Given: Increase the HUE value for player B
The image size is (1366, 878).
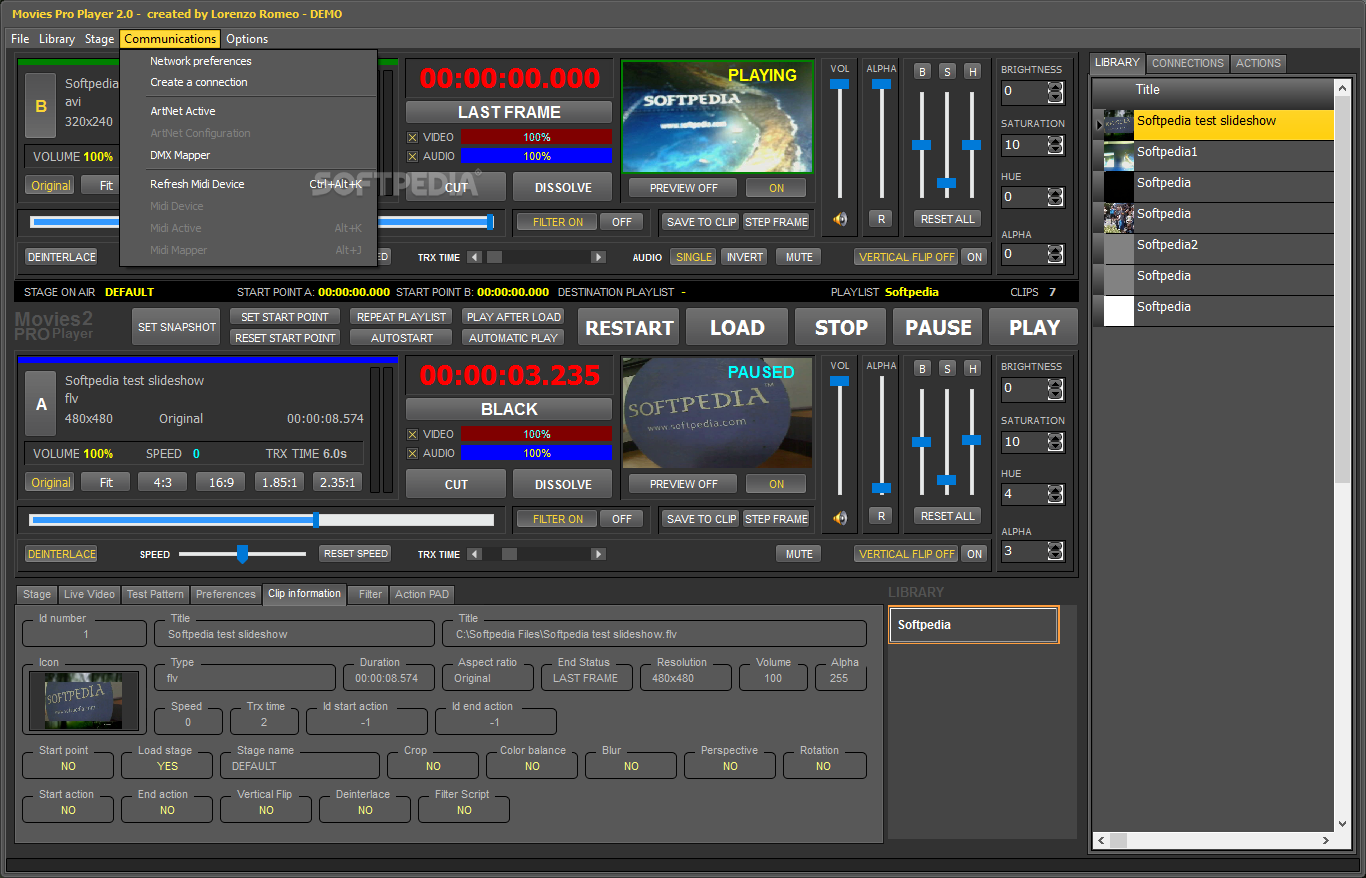Looking at the screenshot, I should pos(1055,192).
